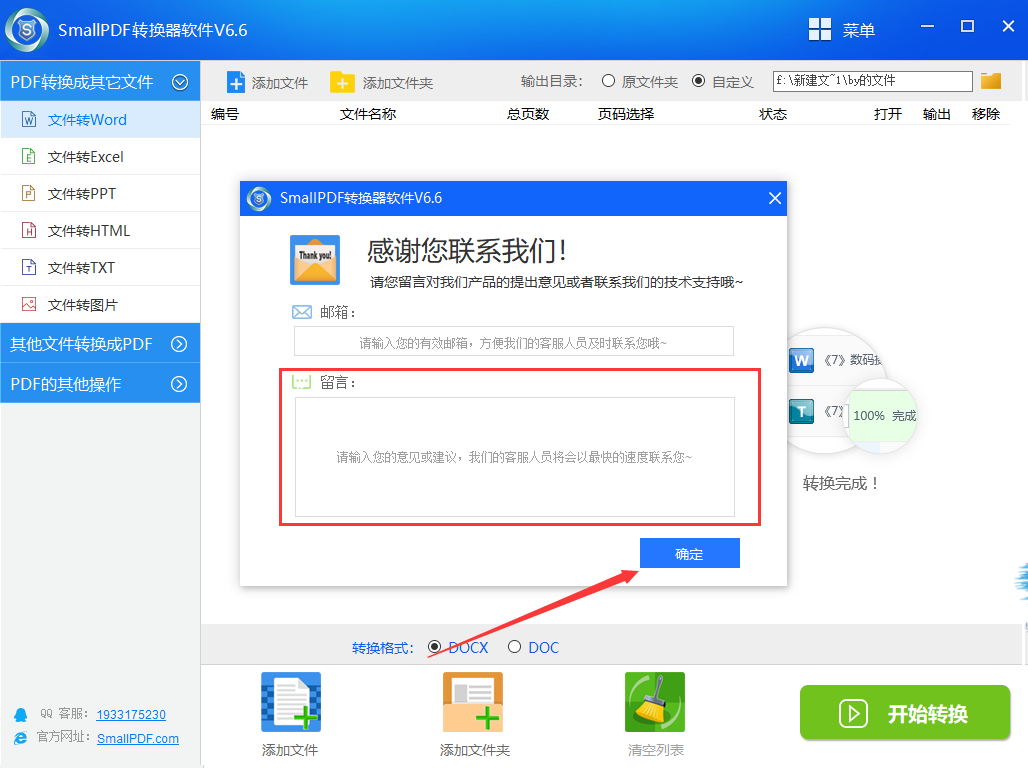Minimize the SmallPDF main window
This screenshot has width=1028, height=768.
pos(927,26)
